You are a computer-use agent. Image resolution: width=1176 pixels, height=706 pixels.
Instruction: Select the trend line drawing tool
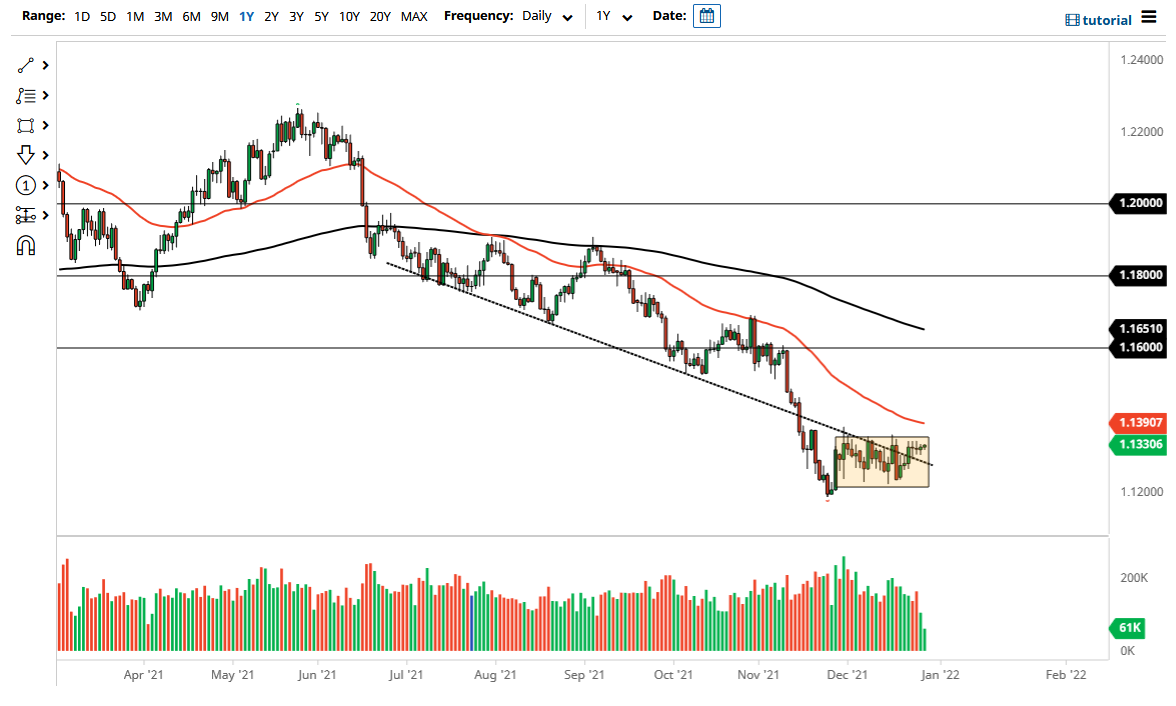(27, 65)
